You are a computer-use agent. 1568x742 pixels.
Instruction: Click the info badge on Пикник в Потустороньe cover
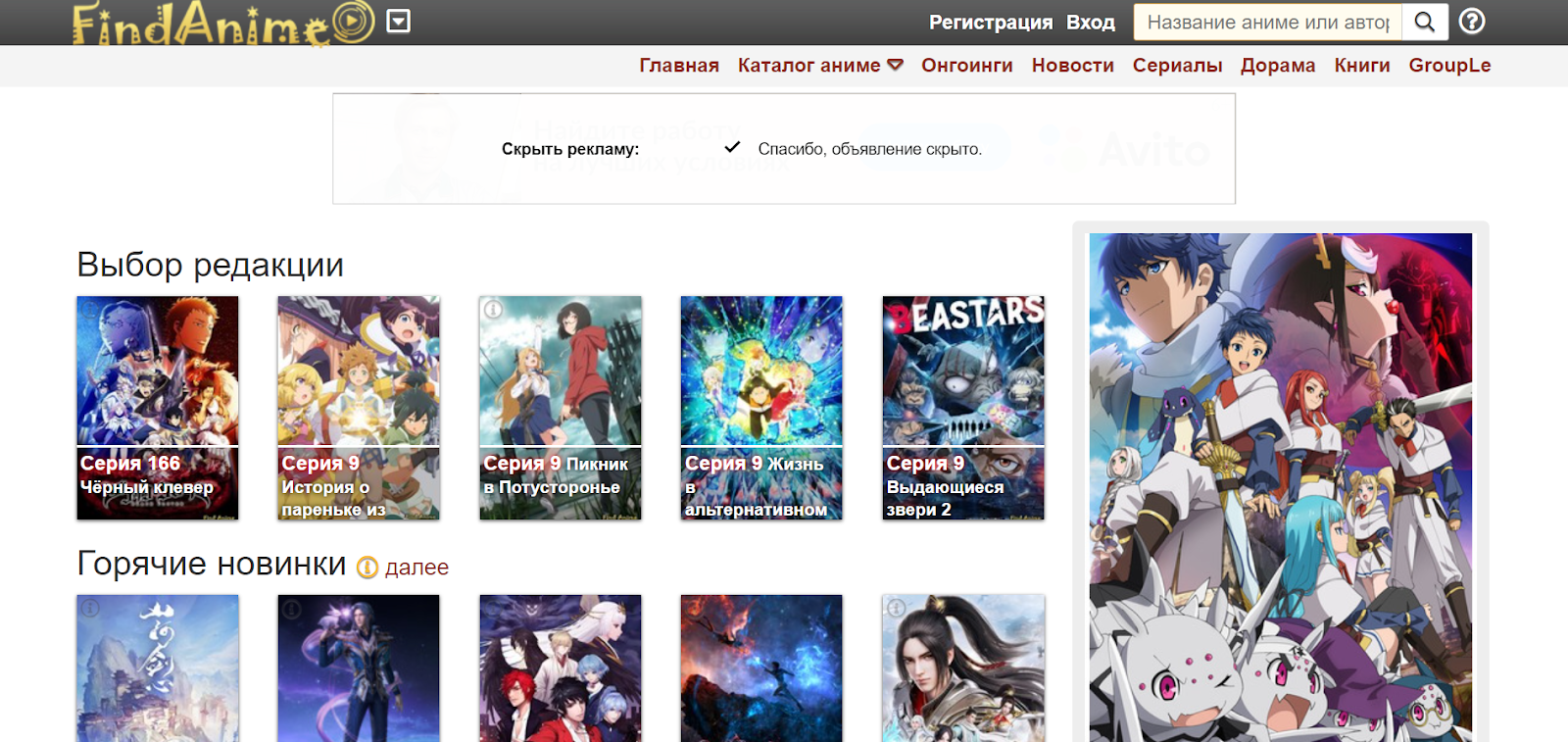[x=493, y=310]
